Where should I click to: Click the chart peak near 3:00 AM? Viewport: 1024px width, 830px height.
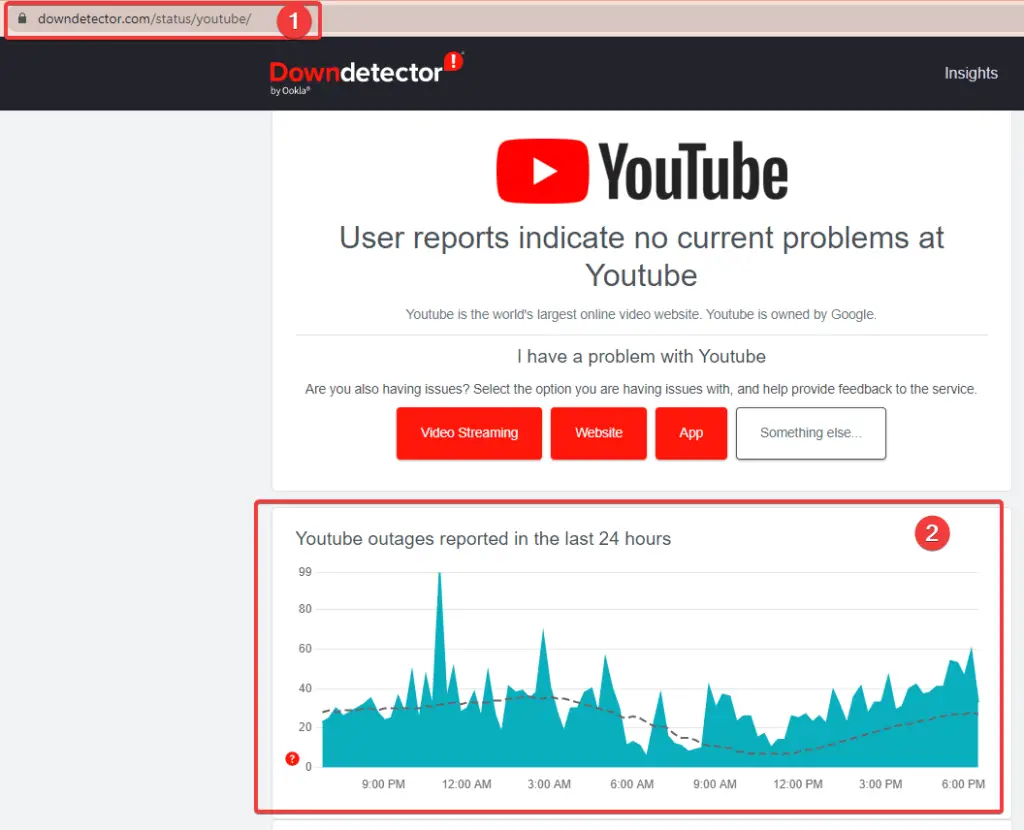tap(543, 632)
